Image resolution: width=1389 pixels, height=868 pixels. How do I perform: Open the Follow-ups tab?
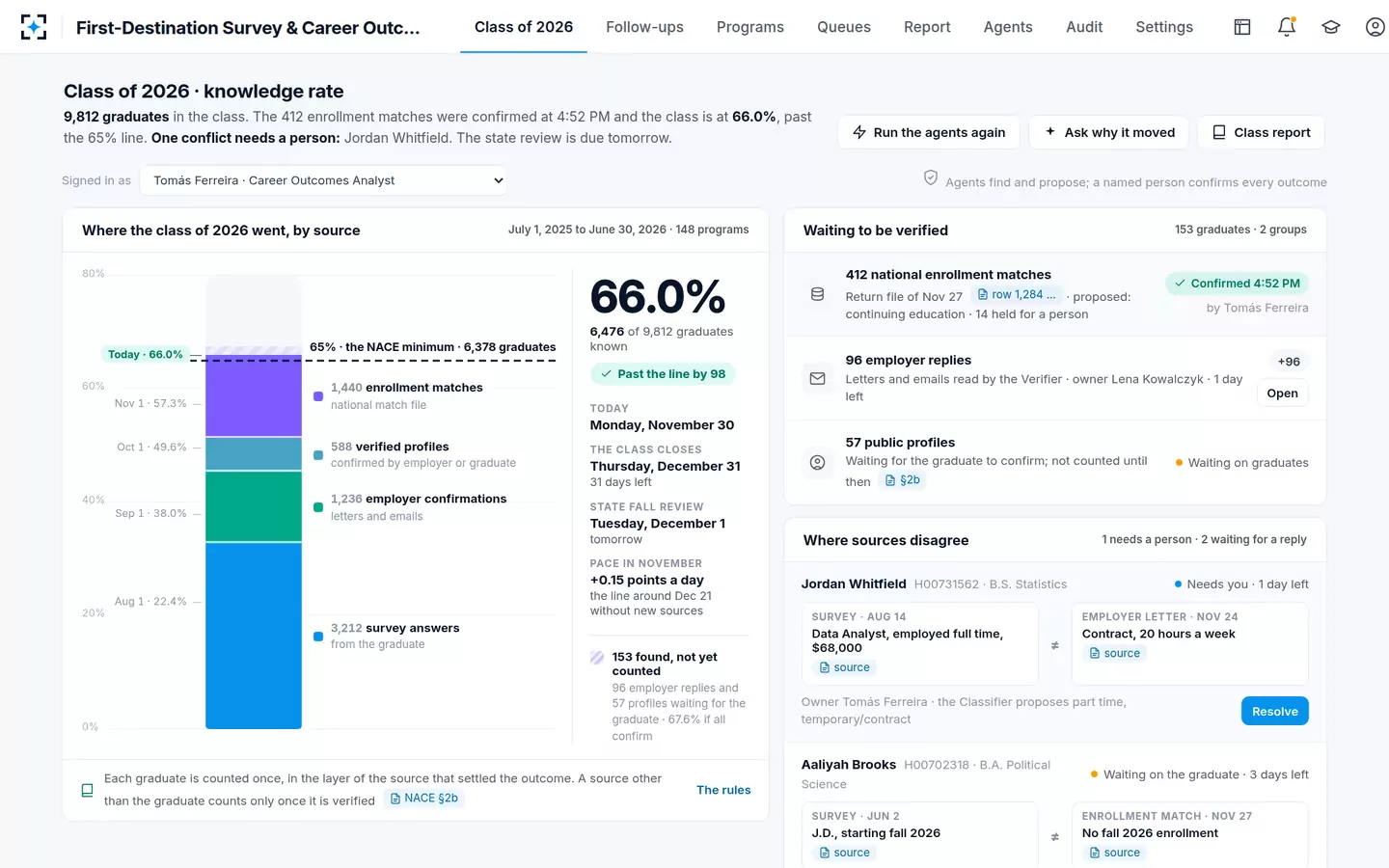click(644, 27)
